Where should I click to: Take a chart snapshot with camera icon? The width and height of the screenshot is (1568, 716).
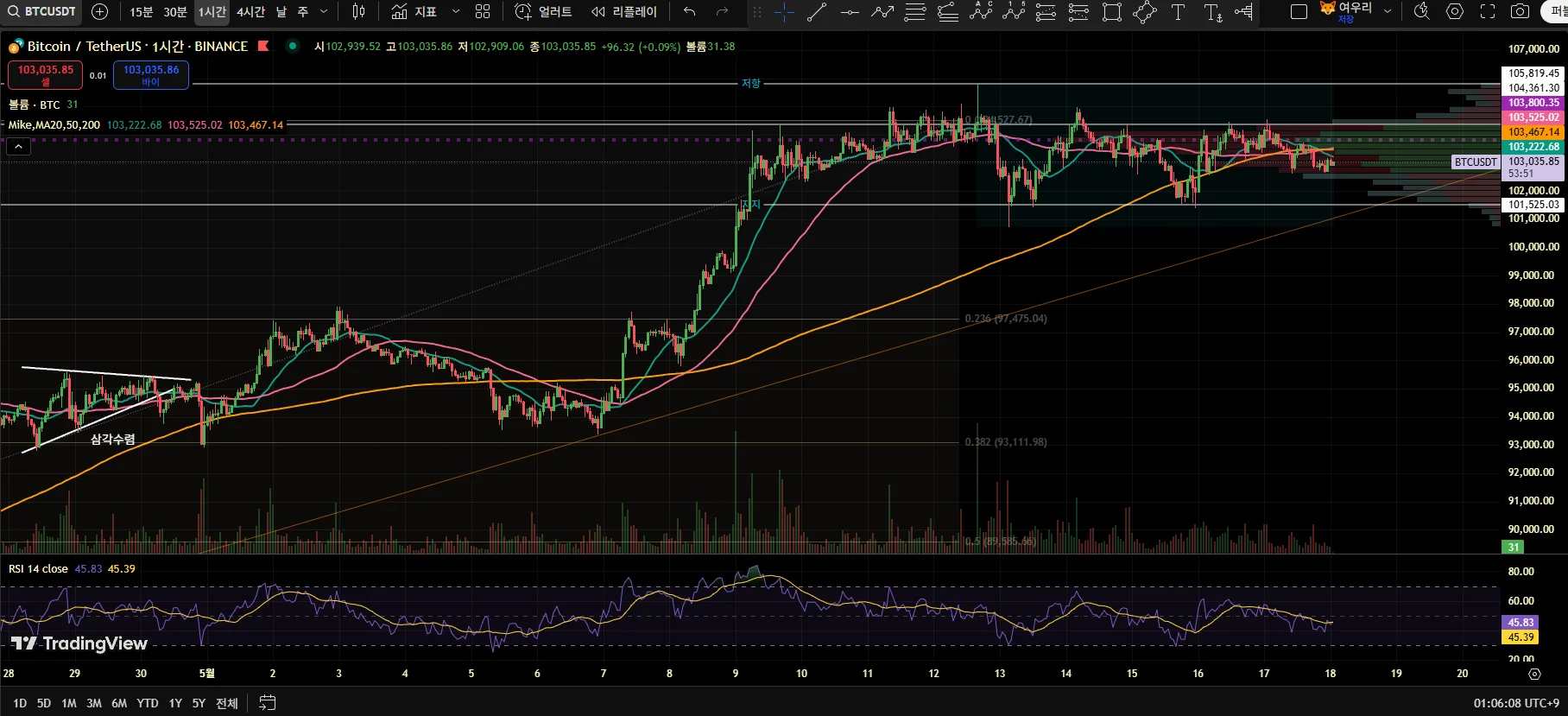1521,12
